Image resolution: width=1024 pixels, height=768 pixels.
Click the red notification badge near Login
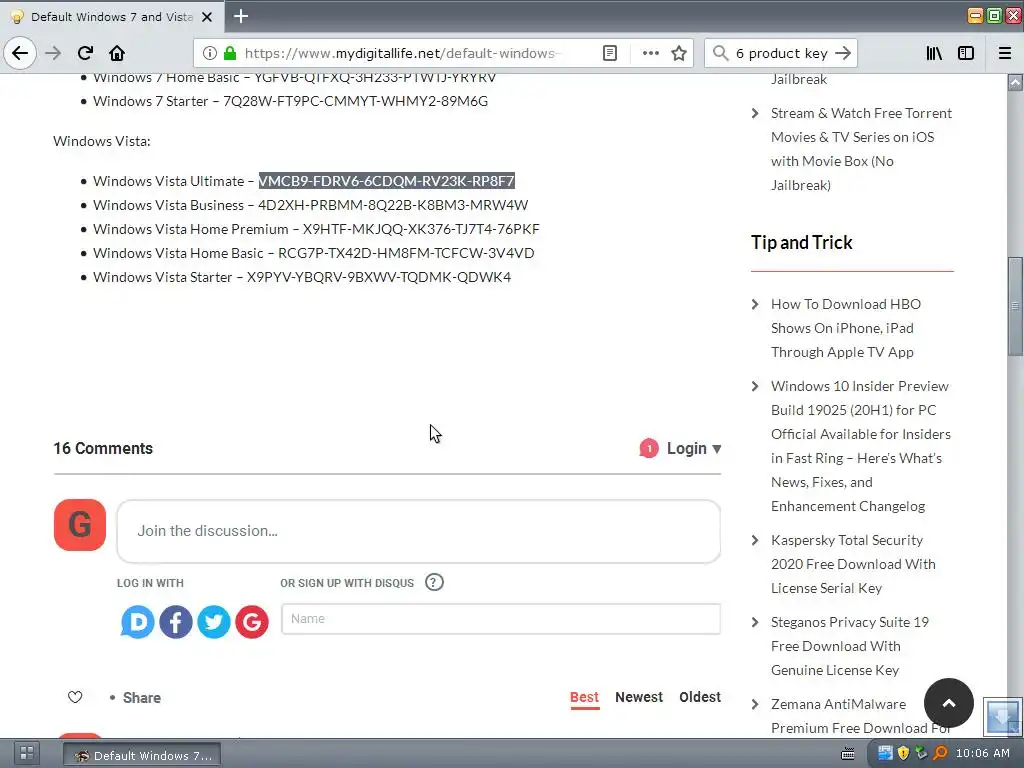[648, 449]
